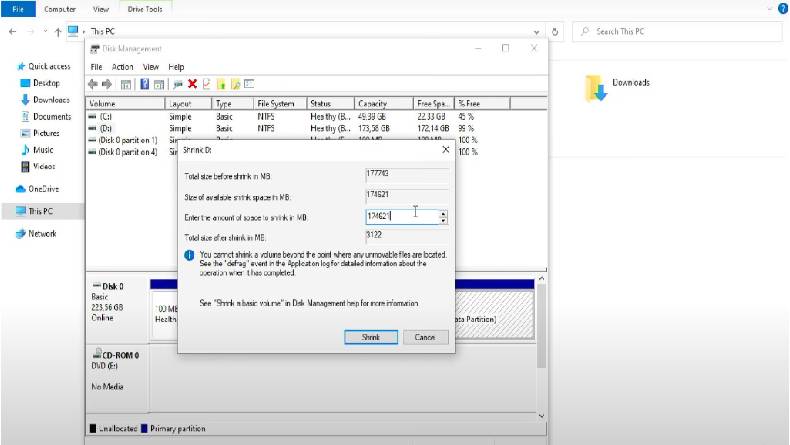Expand the address bar history dropdown

(536, 32)
